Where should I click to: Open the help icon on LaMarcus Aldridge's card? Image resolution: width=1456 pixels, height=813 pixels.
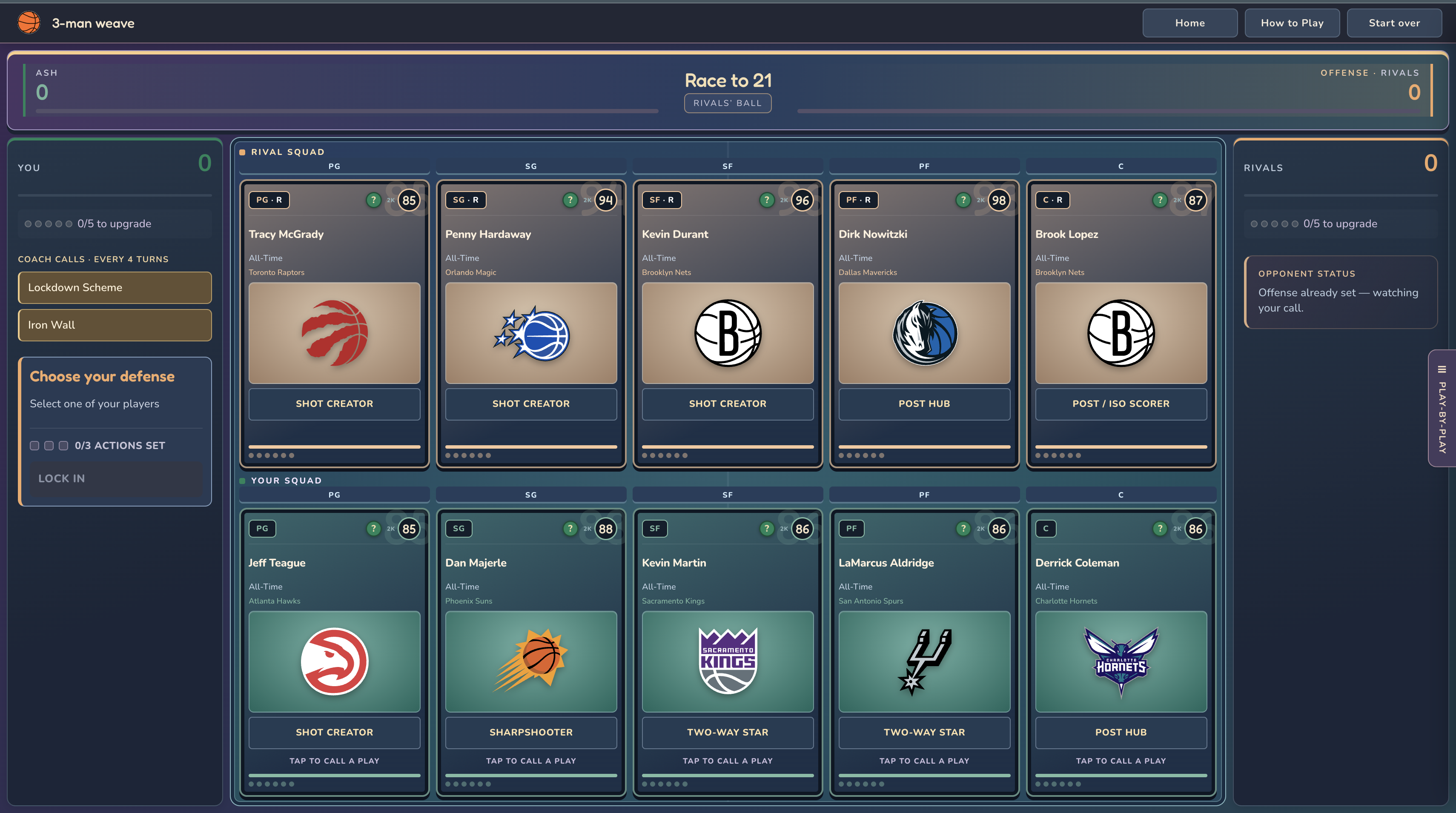coord(963,528)
